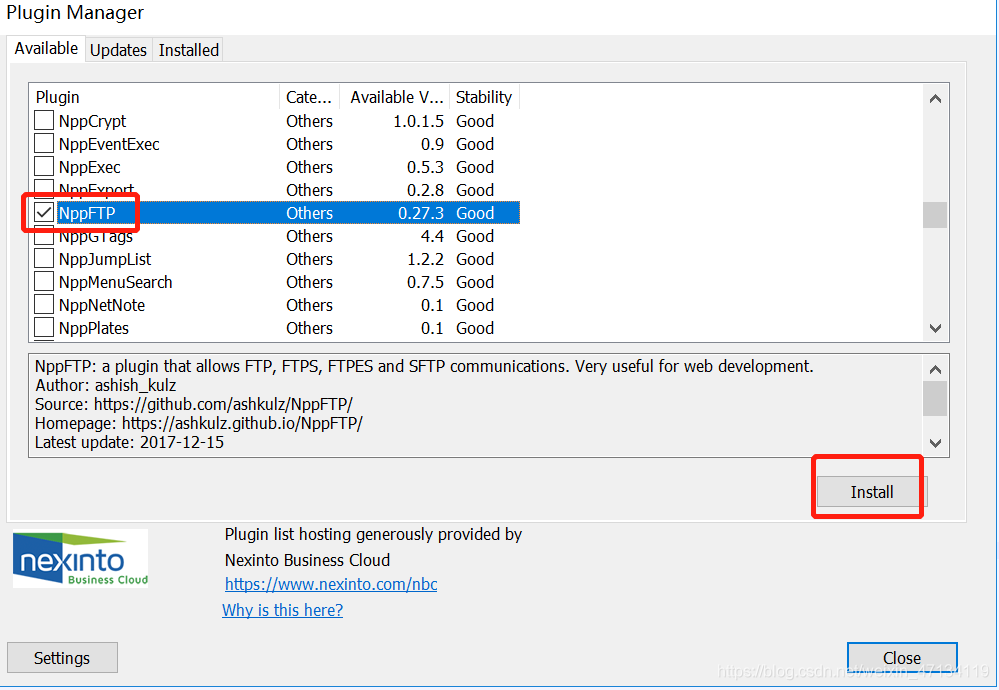Click the 'Latest update: 2017-12-15' line
The width and height of the screenshot is (999, 690).
[129, 442]
